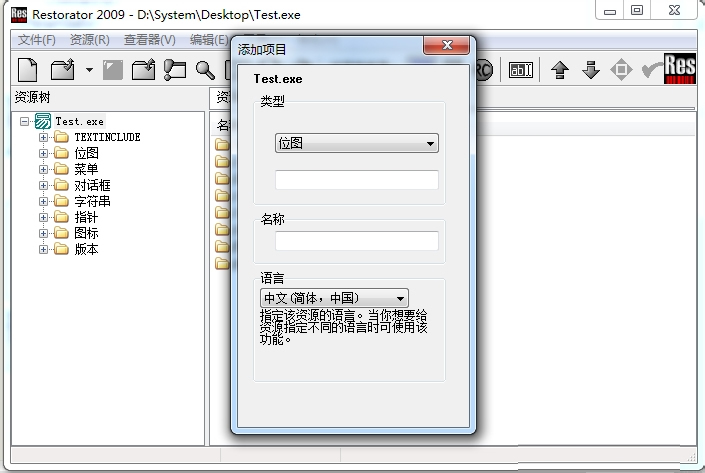Click the magnifier Find icon in toolbar
Screen dimensions: 705x473
[205, 69]
